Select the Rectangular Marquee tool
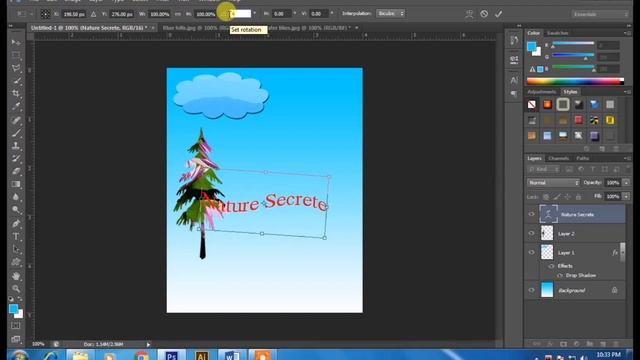The height and width of the screenshot is (360, 640). tap(16, 55)
